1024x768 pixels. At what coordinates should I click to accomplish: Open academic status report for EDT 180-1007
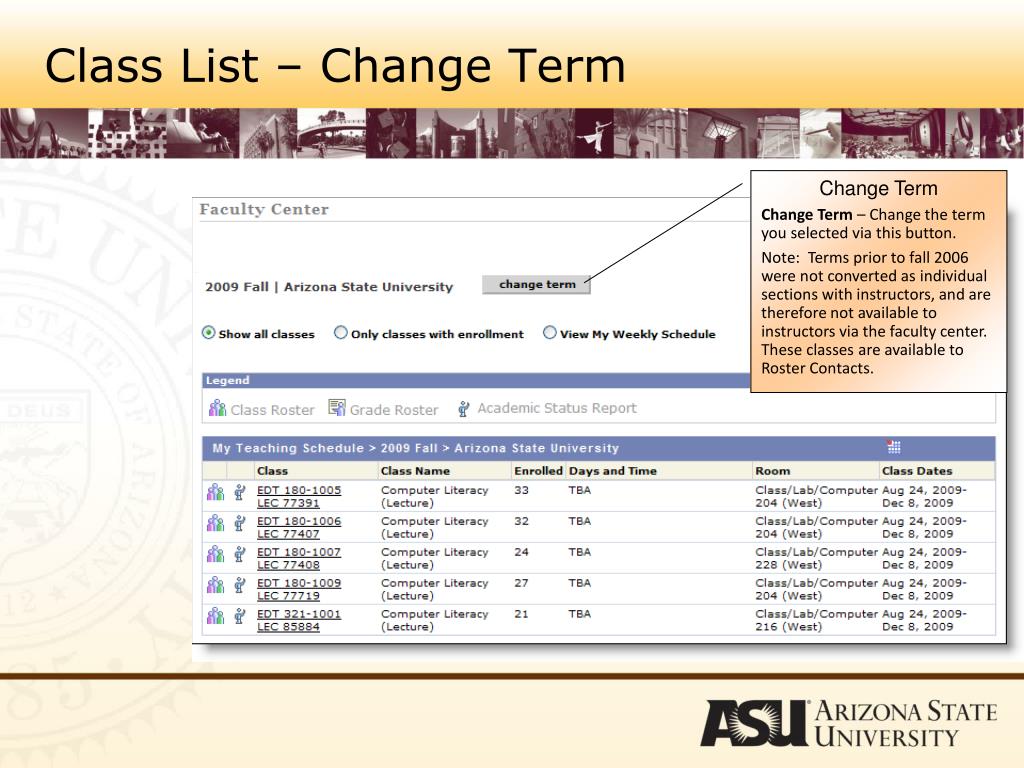(240, 554)
